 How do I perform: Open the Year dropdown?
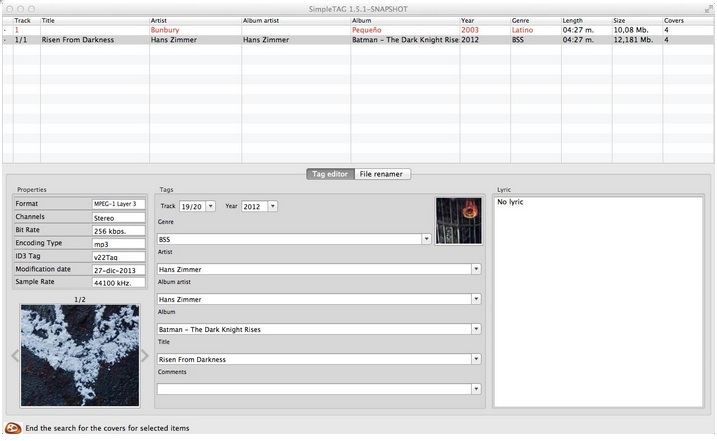pos(272,207)
